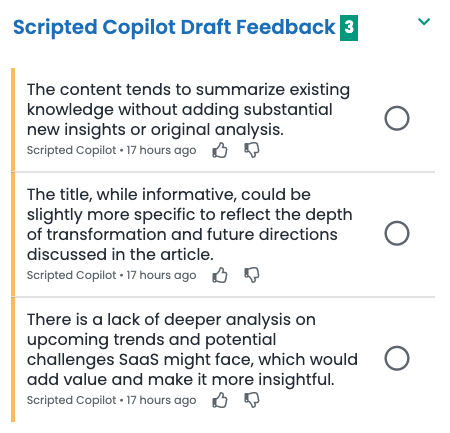Dislike the title specificity feedback
Image resolution: width=450 pixels, height=433 pixels.
tap(252, 275)
